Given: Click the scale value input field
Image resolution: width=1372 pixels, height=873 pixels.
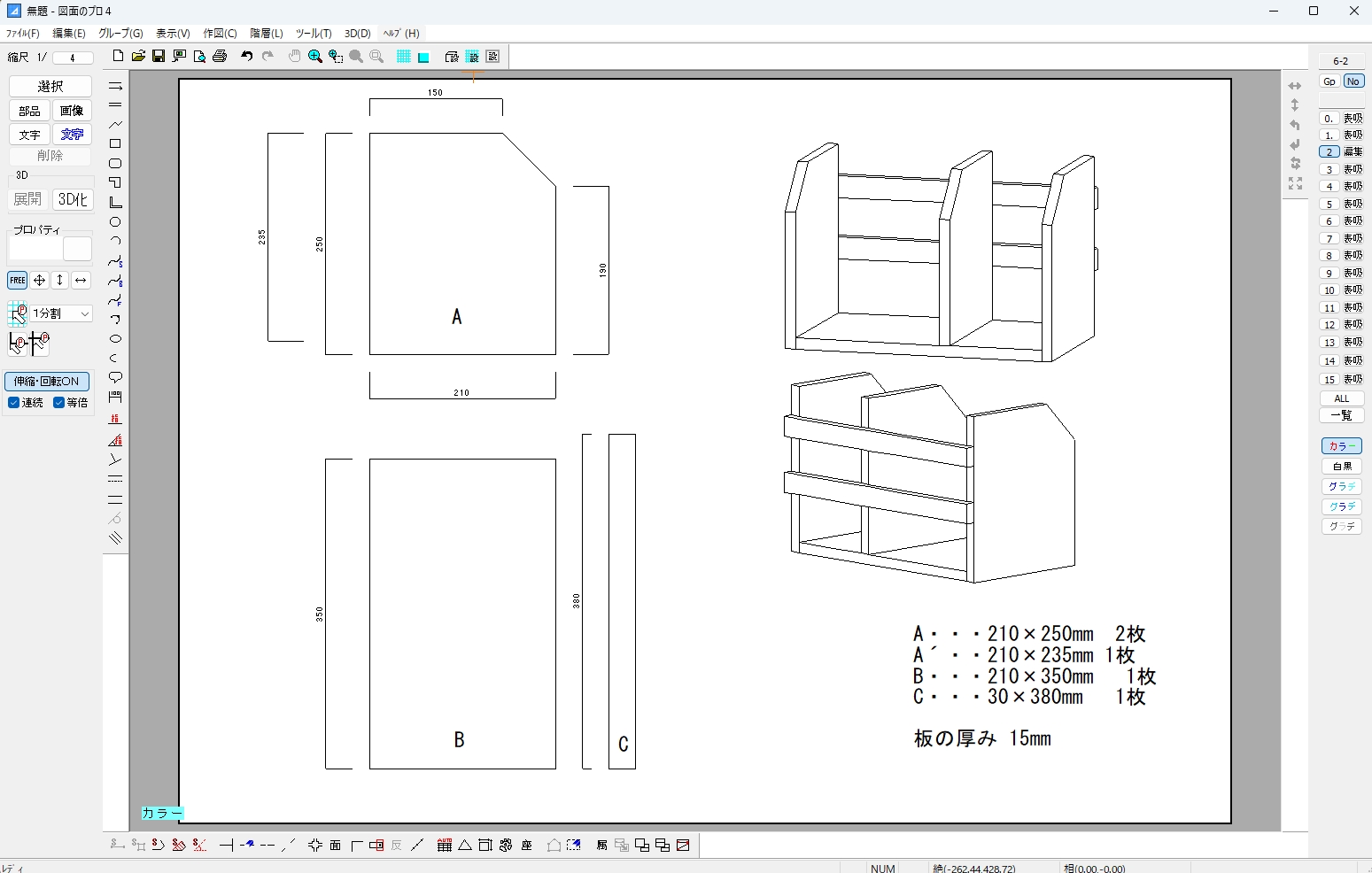Looking at the screenshot, I should [73, 58].
